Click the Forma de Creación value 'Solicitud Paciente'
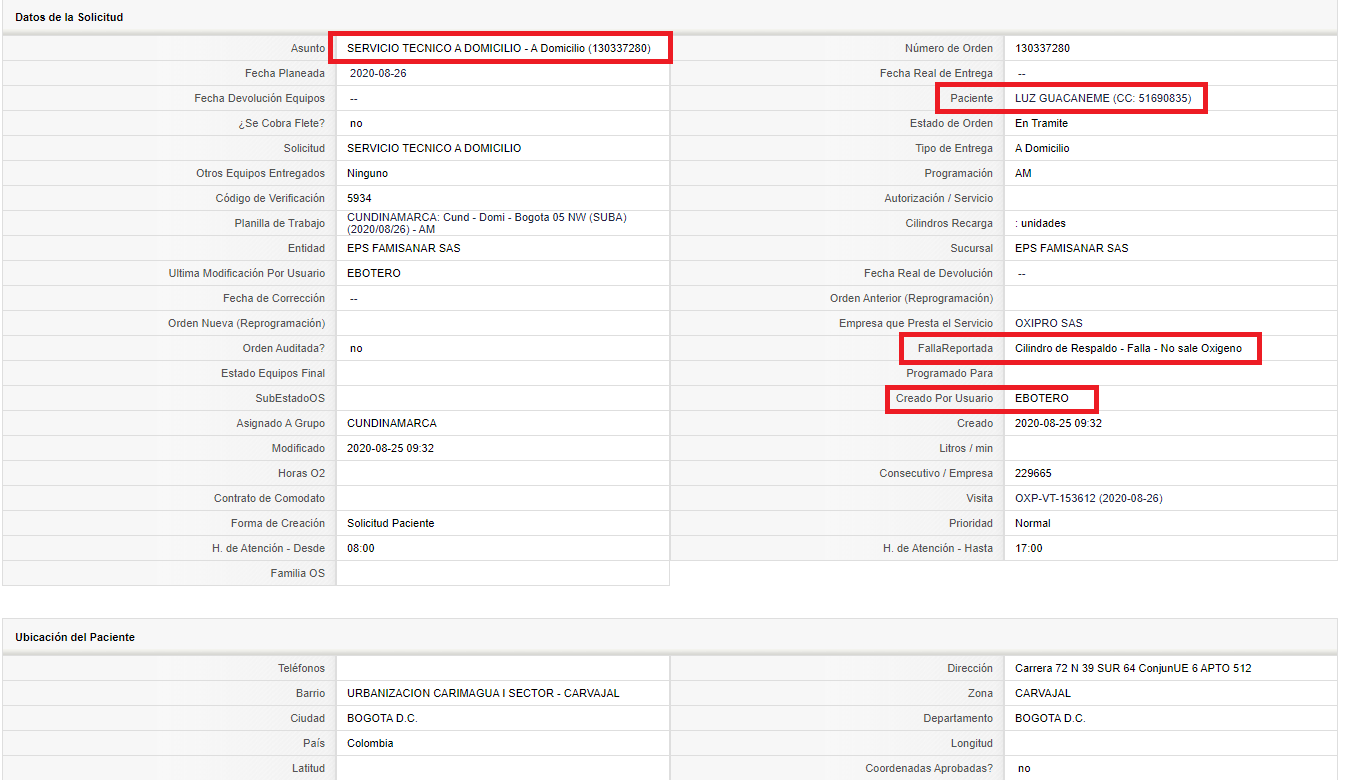This screenshot has height=780, width=1345. 391,523
